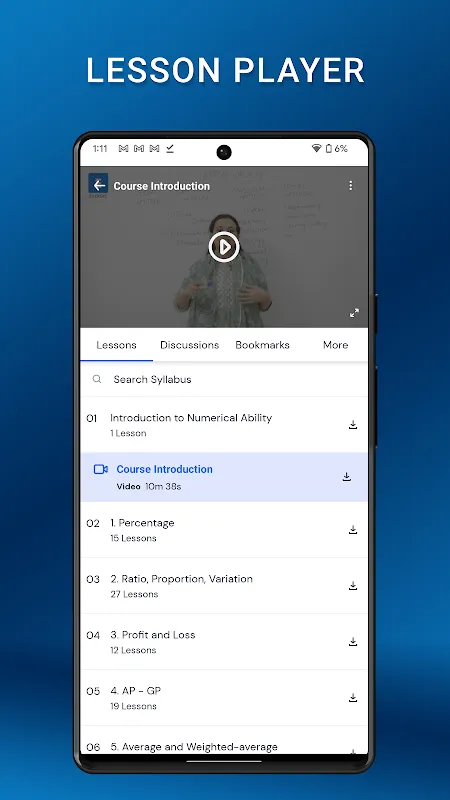Download the Course Introduction video lesson
Screen dimensions: 450x800
(x=346, y=477)
